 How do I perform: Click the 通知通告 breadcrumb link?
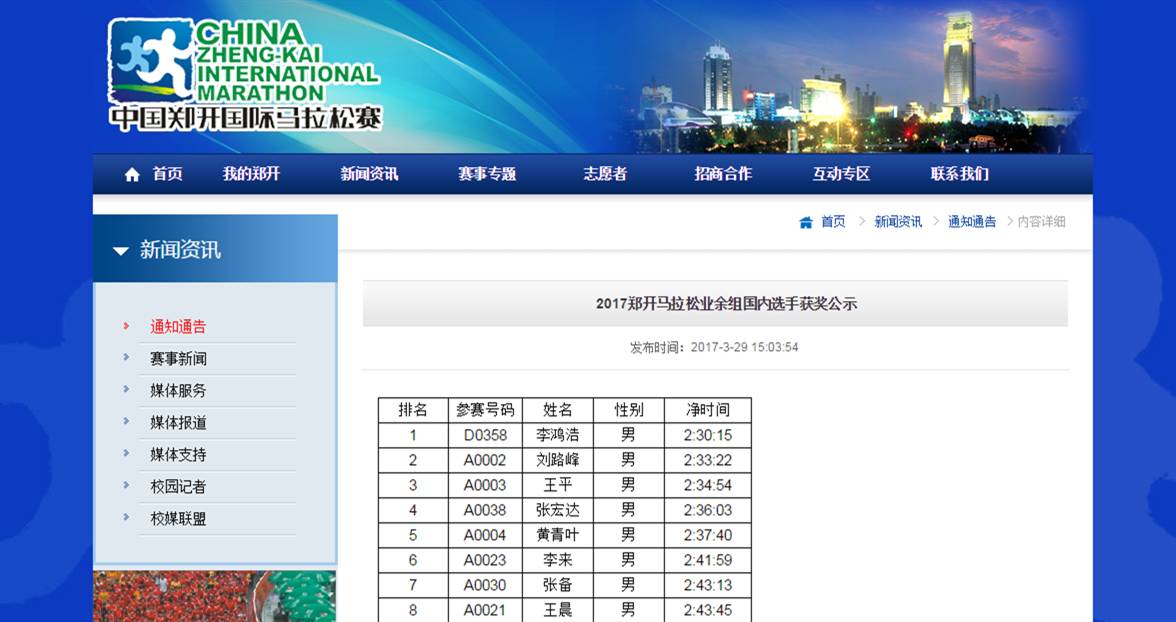[x=972, y=222]
